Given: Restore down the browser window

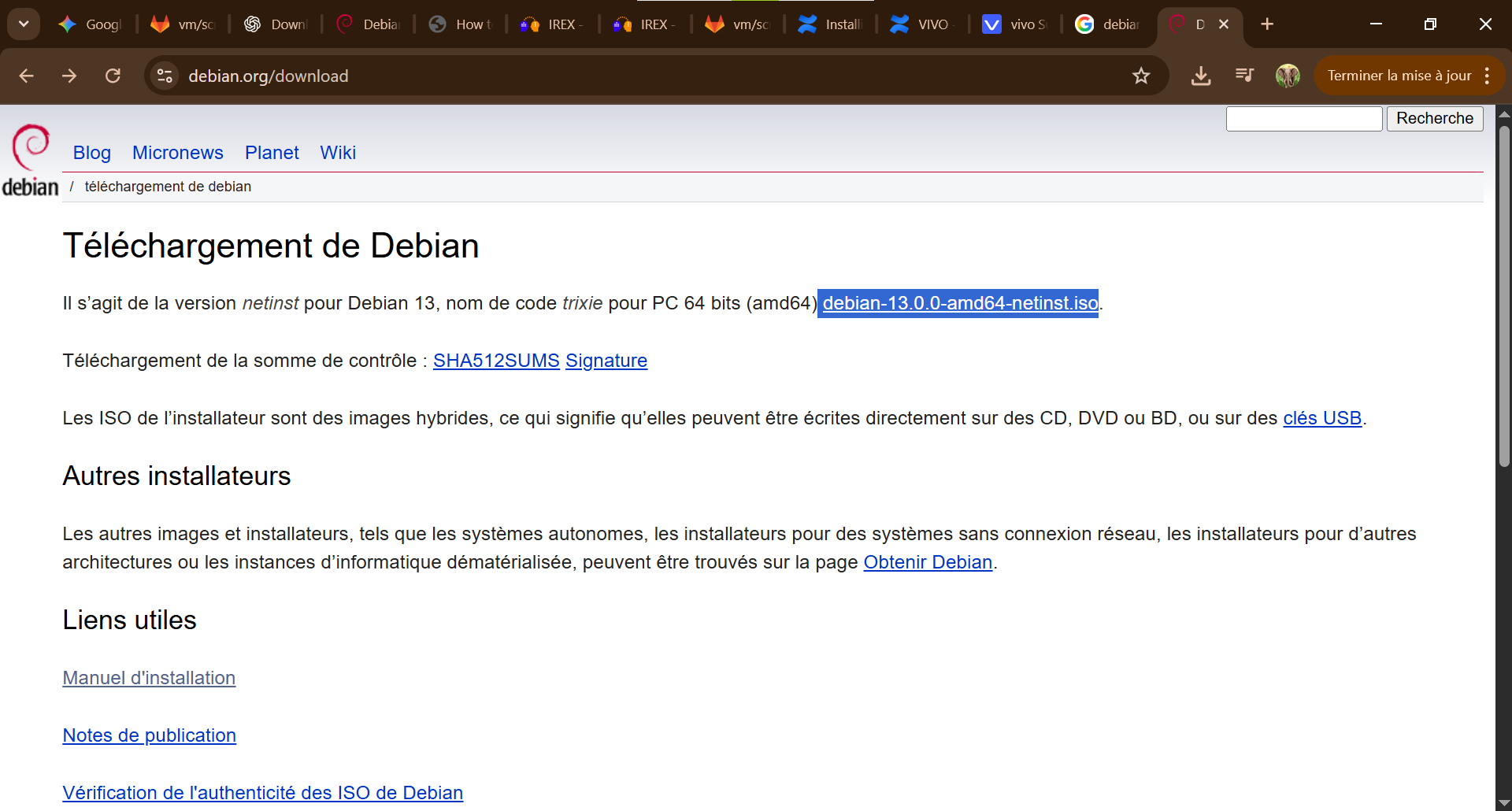Looking at the screenshot, I should [x=1430, y=24].
